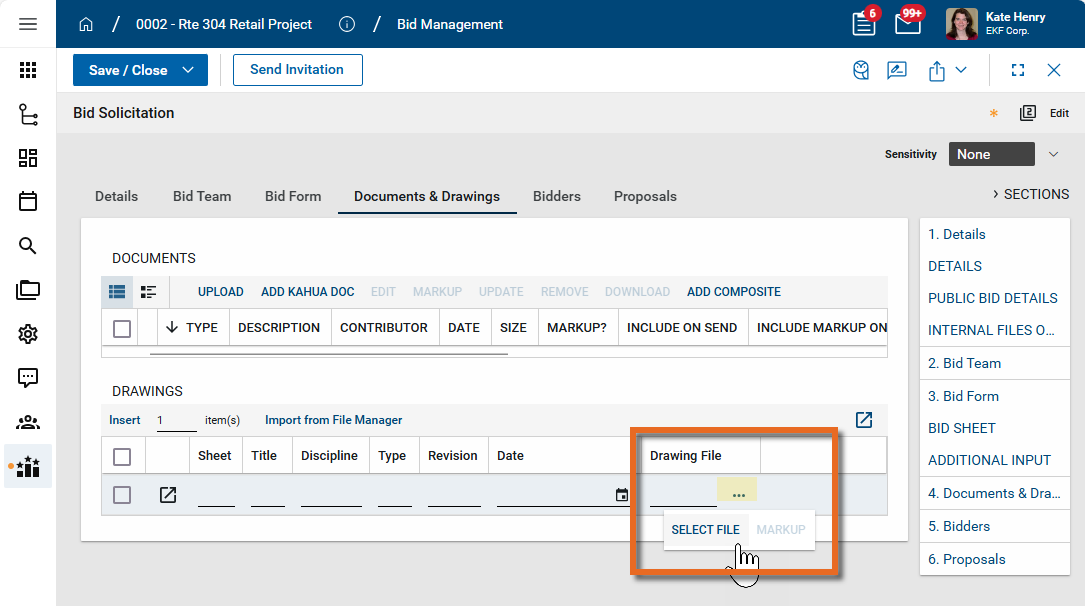Screen dimensions: 1085x606
Task: Check the select-all documents checkbox
Action: click(122, 328)
